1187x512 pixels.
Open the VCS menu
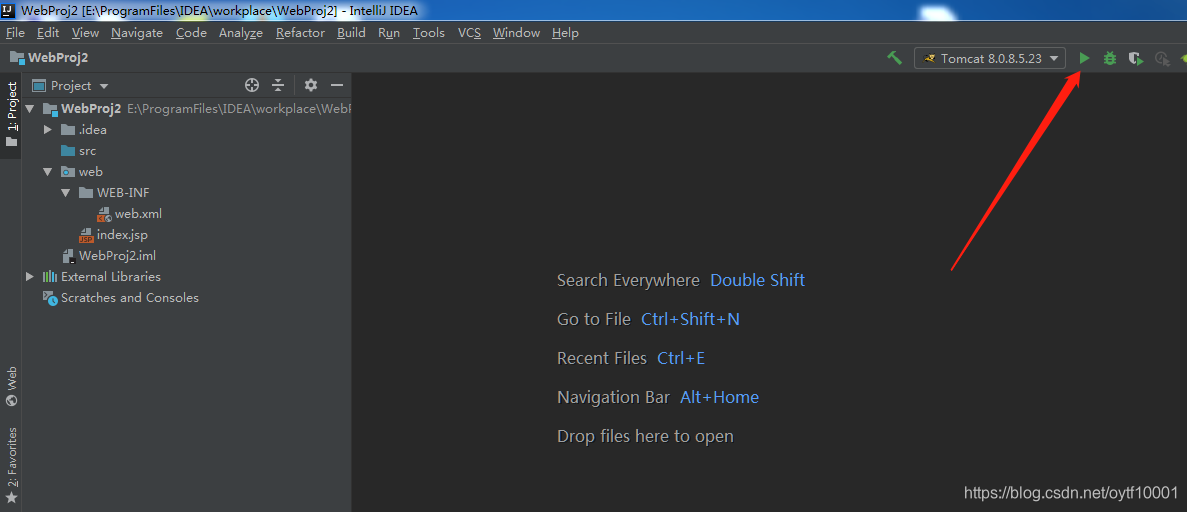coord(469,33)
